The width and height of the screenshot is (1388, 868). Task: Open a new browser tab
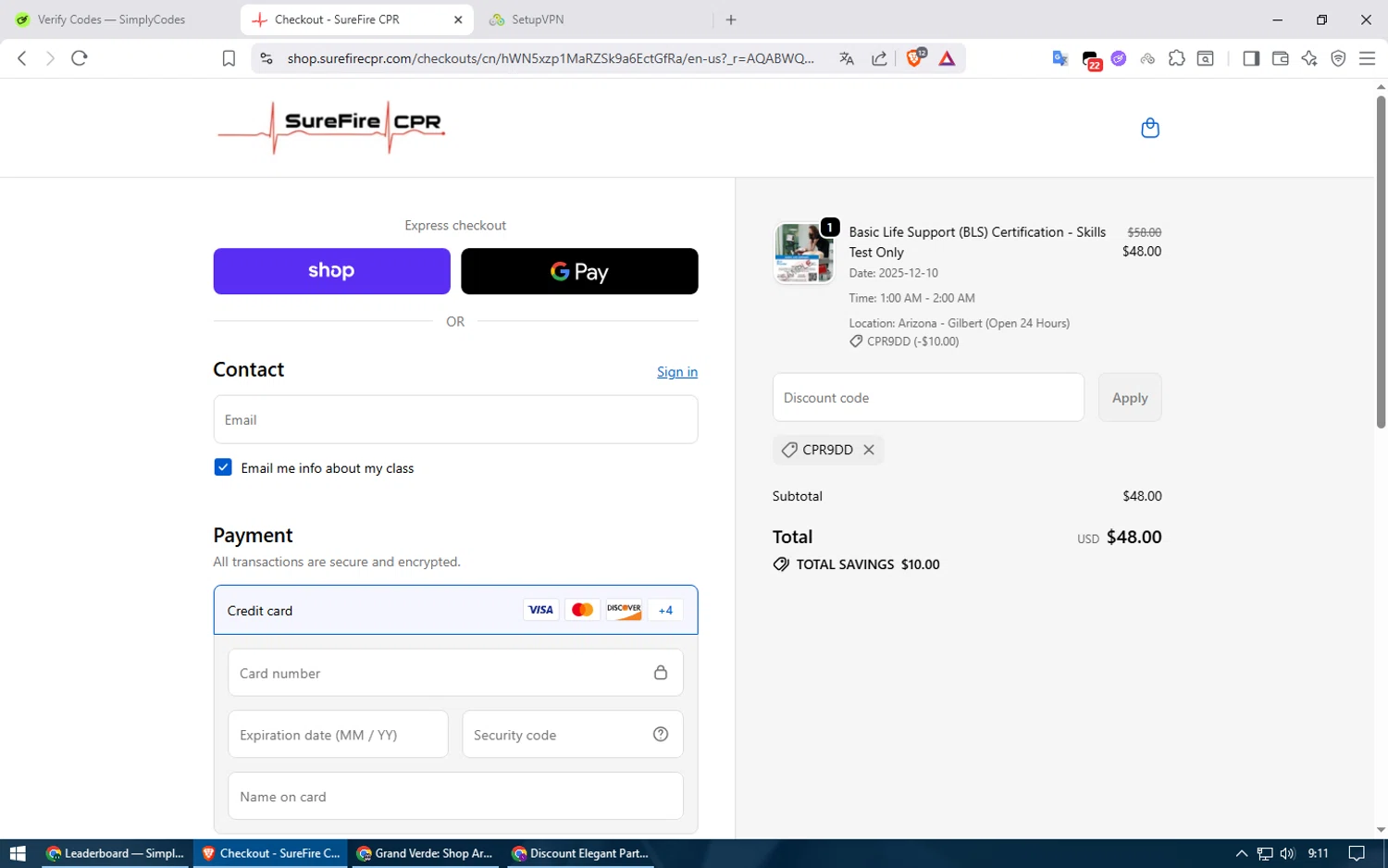point(731,19)
